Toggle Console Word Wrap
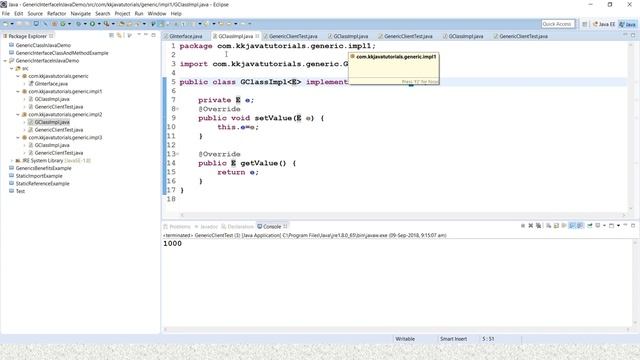 point(564,225)
